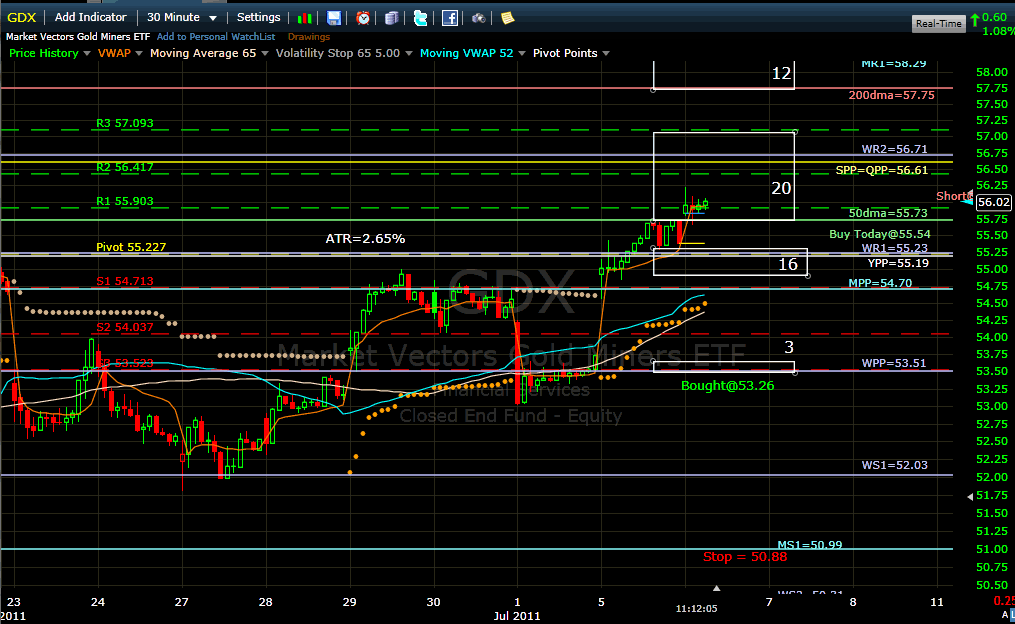
Task: Click the Bought@53.26 annotation
Action: [x=728, y=386]
